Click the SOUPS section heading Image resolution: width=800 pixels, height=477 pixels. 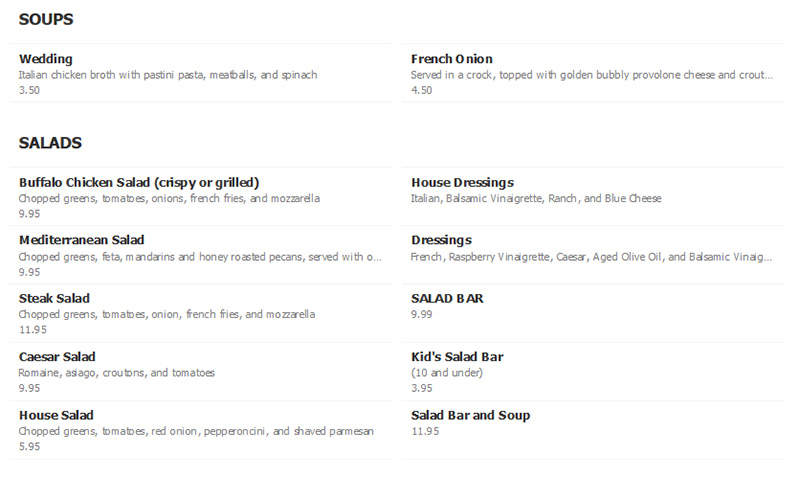pyautogui.click(x=46, y=19)
